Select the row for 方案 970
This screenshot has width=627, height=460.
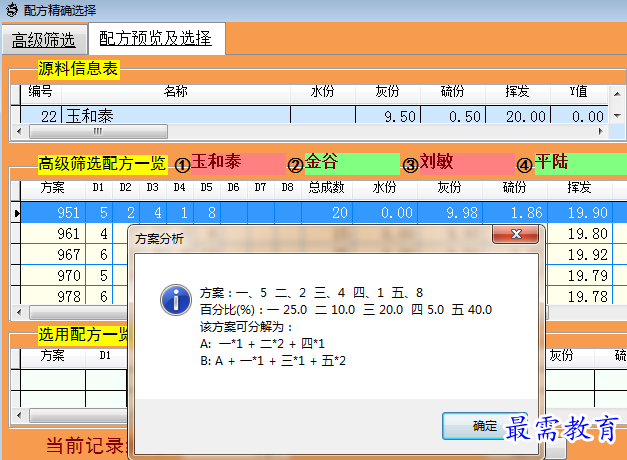(69, 276)
